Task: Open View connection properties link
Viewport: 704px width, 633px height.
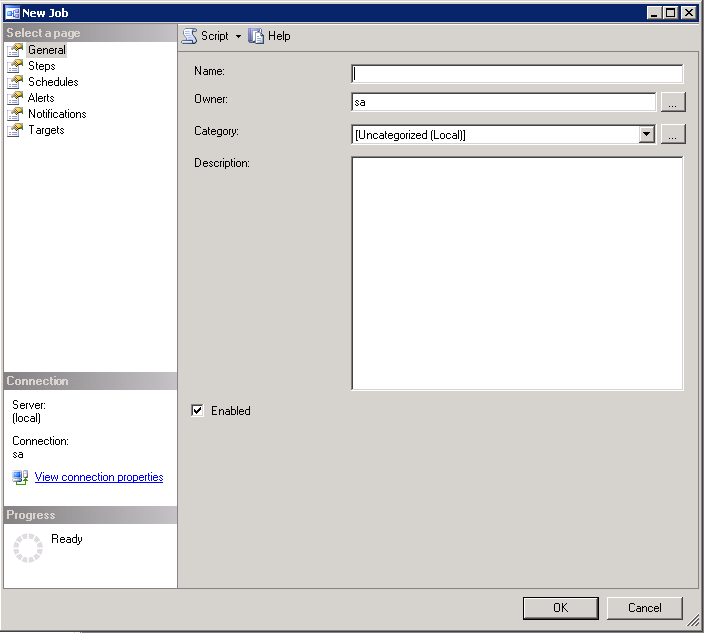Action: (x=99, y=477)
